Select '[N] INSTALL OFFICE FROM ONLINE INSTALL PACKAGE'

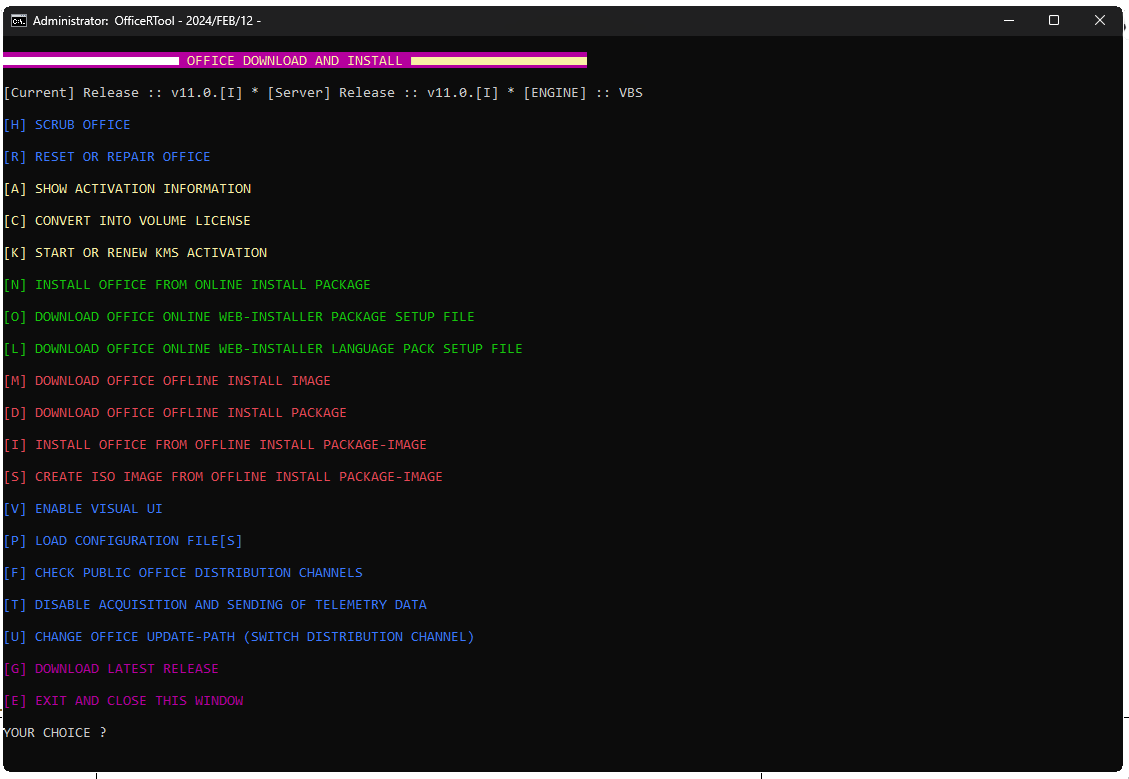pos(187,285)
